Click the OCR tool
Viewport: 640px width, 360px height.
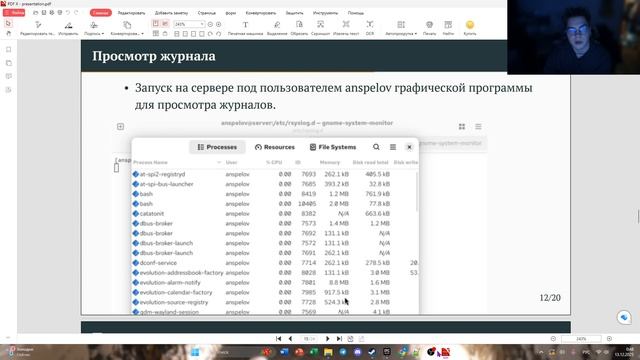(x=370, y=28)
